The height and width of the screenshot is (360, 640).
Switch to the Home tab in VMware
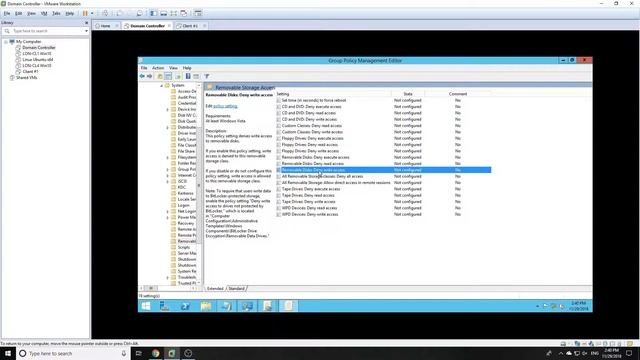click(x=105, y=26)
